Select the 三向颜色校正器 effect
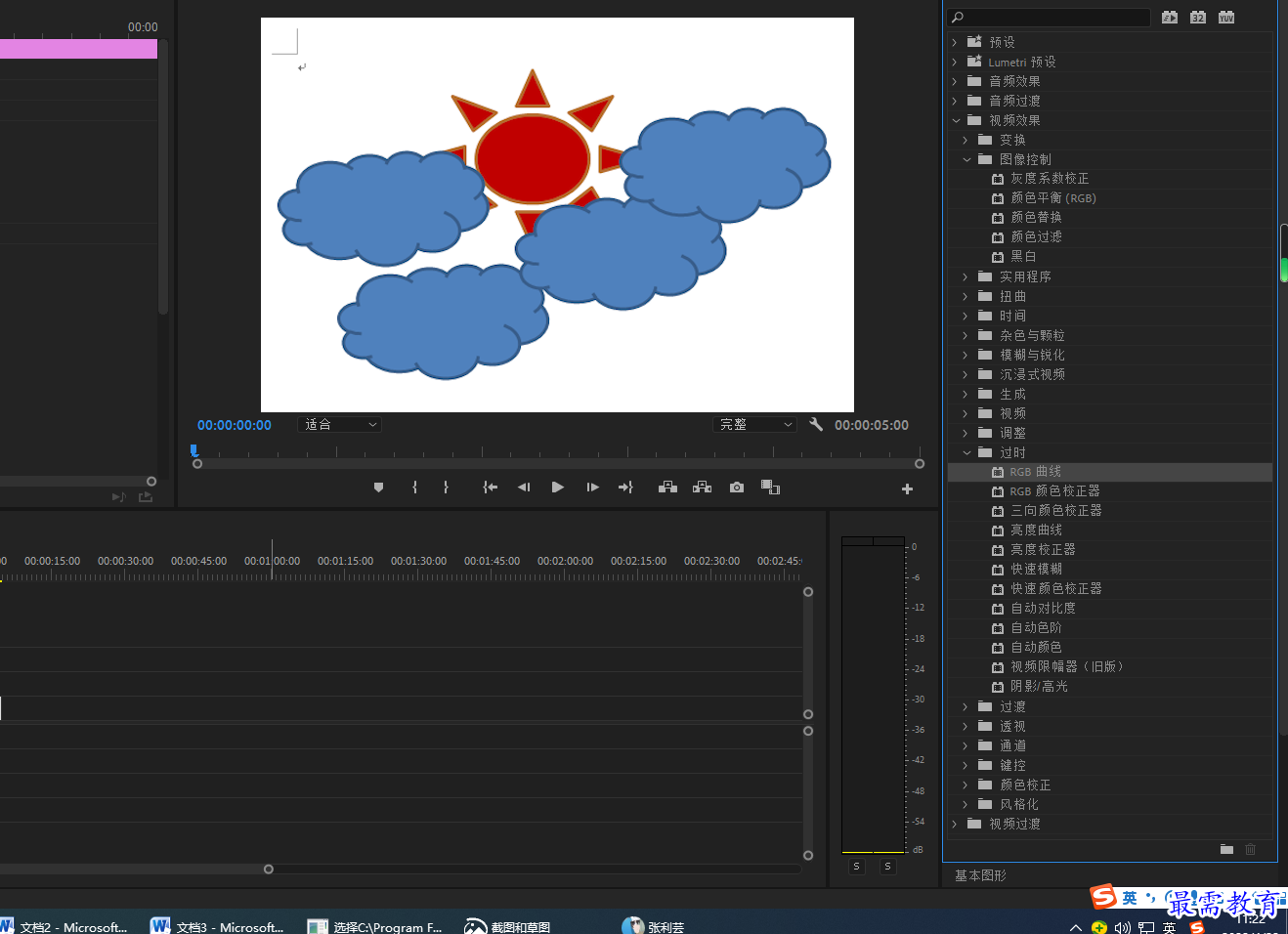 [1055, 511]
